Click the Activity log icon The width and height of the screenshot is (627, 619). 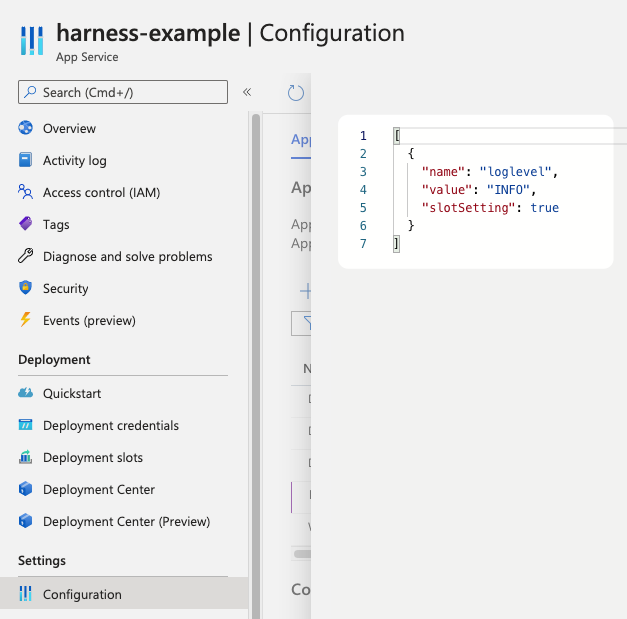26,160
